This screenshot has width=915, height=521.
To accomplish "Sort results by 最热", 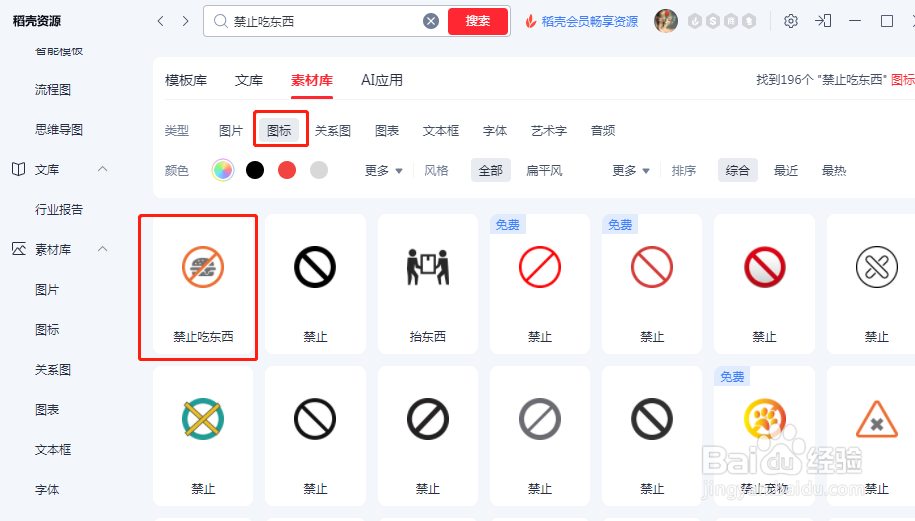I will point(834,170).
